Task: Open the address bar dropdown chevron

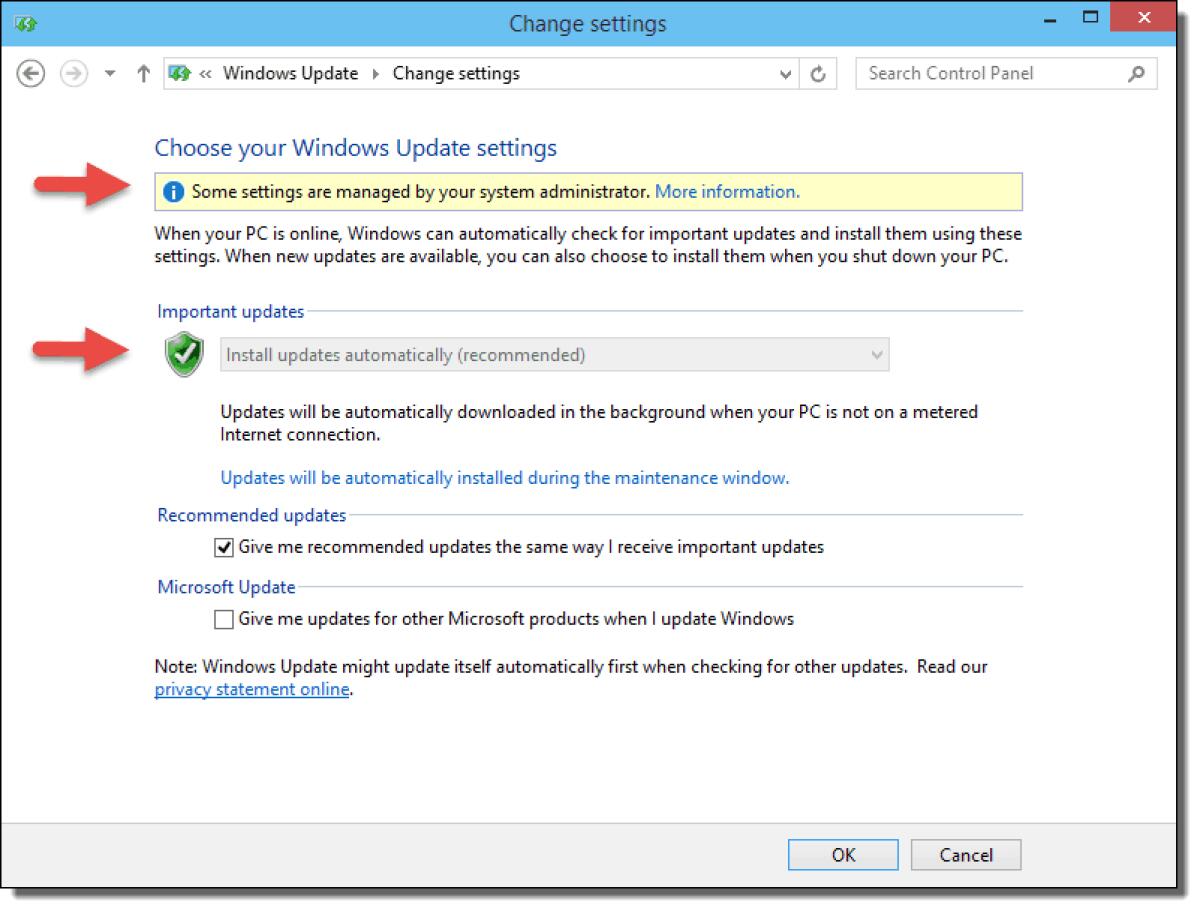Action: tap(785, 73)
